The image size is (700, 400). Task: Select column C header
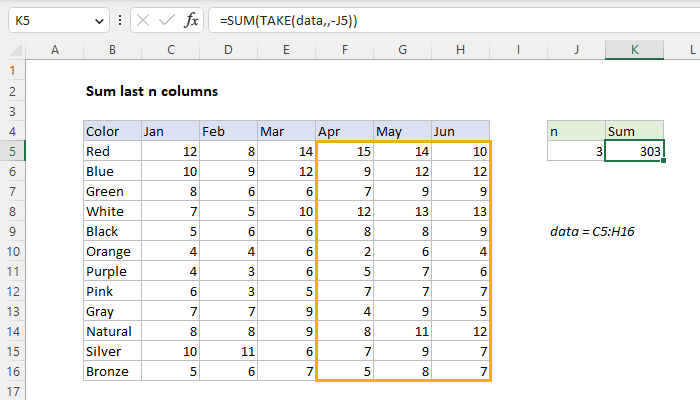click(x=171, y=50)
